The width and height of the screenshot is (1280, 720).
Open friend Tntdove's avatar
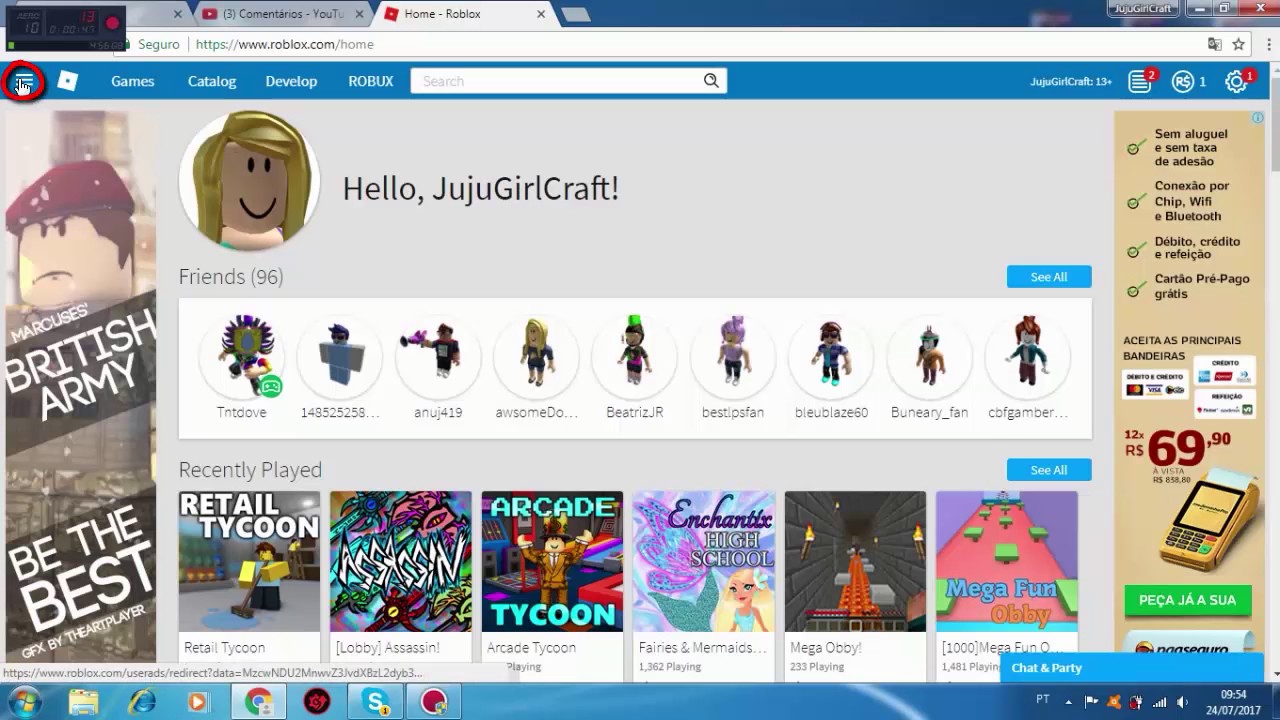coord(242,357)
